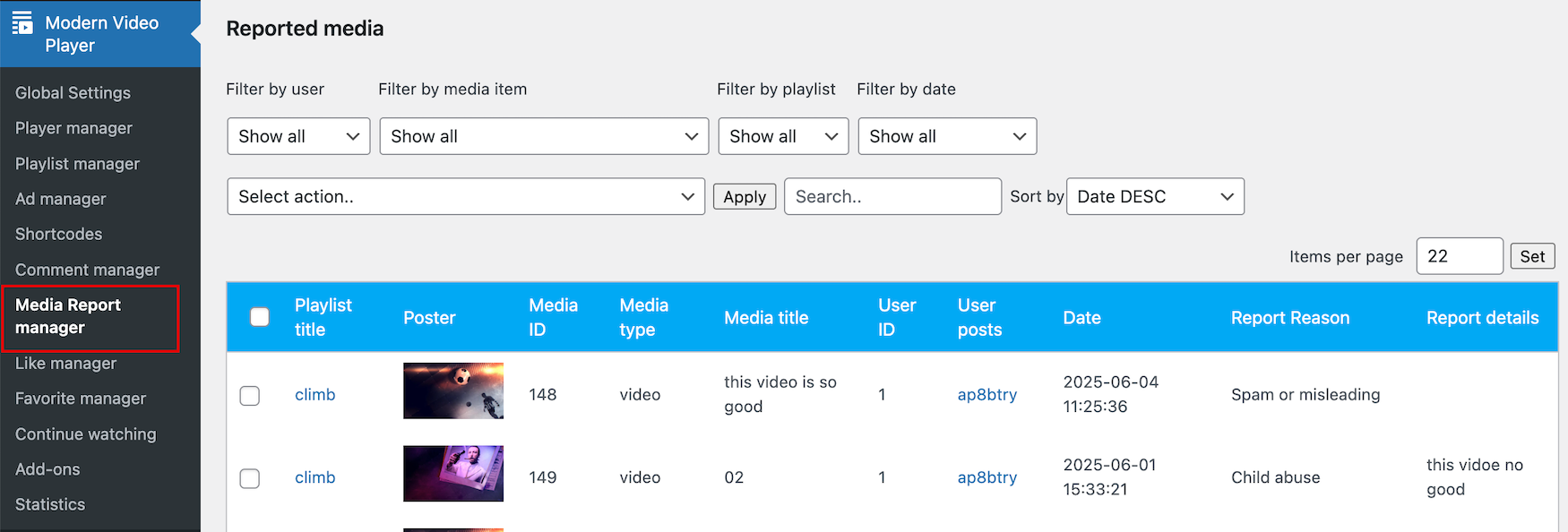Change the Sort by Date DESC dropdown

(x=1155, y=196)
